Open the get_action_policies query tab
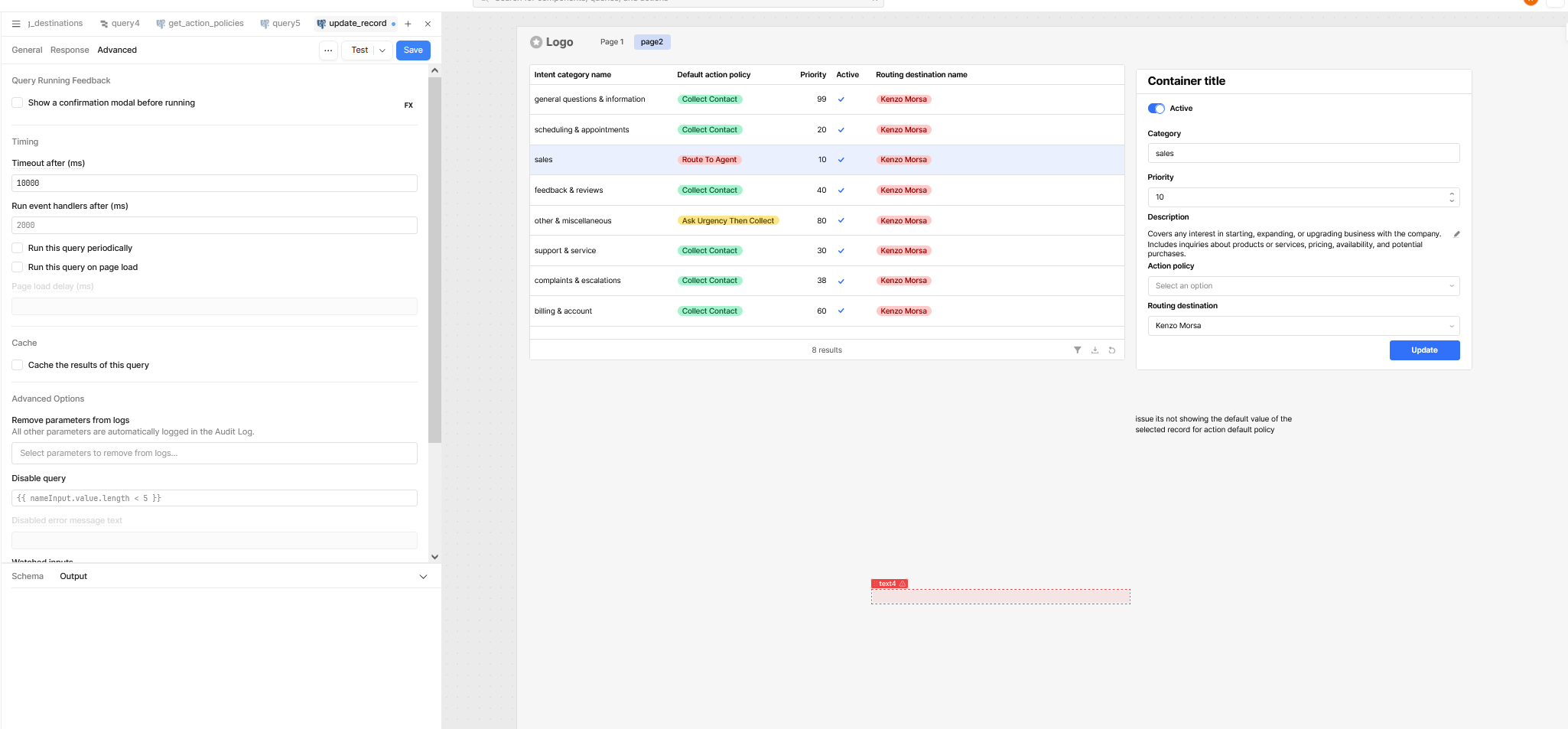The height and width of the screenshot is (729, 1568). tap(200, 24)
